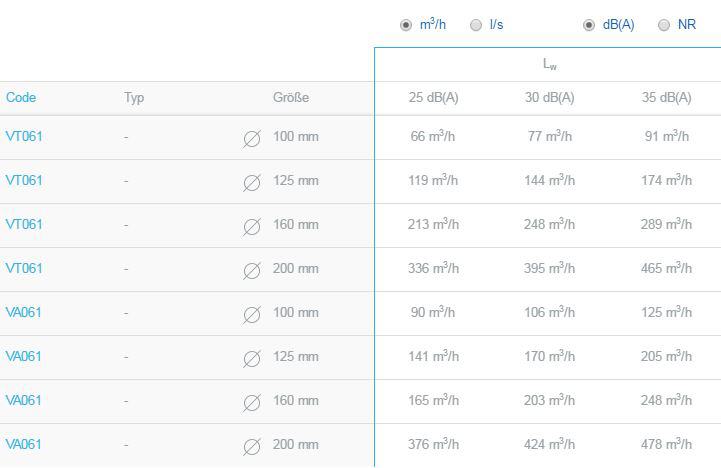
Task: Click diameter icon for VT061 160 mm
Action: coord(252,227)
